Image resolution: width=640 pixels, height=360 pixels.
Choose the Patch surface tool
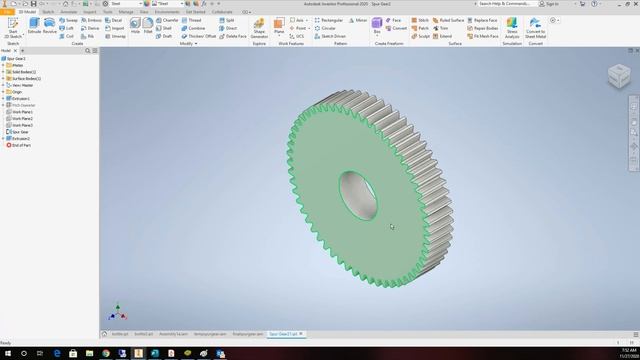click(420, 28)
